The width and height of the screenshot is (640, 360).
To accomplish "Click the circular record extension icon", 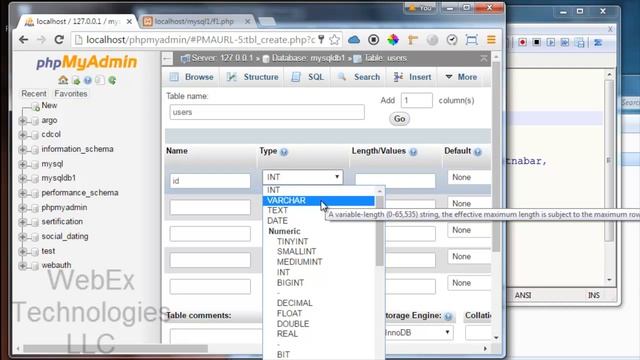I will coord(373,40).
